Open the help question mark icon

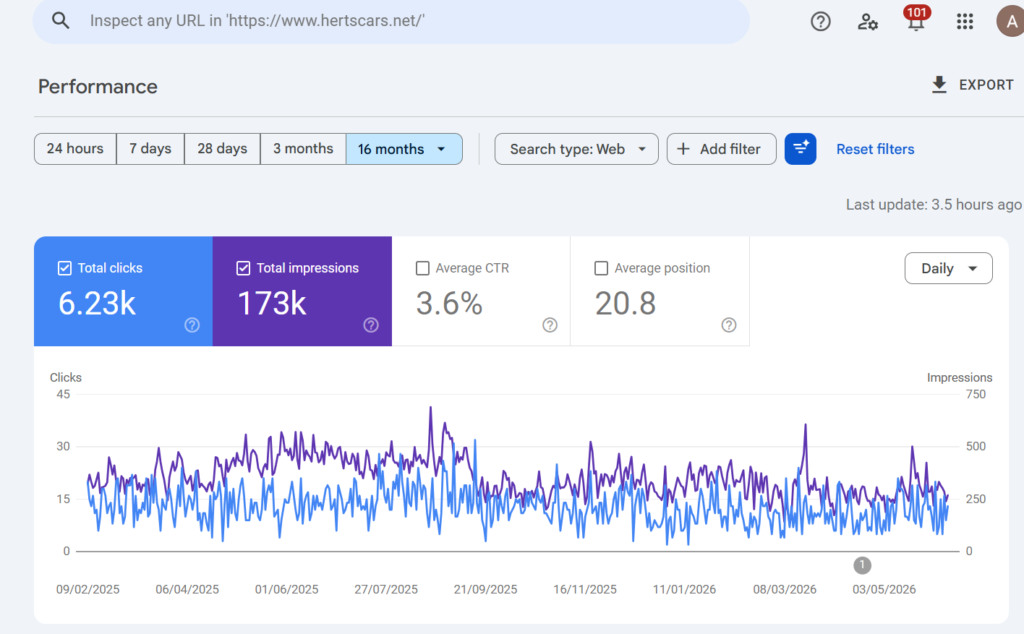(x=820, y=22)
